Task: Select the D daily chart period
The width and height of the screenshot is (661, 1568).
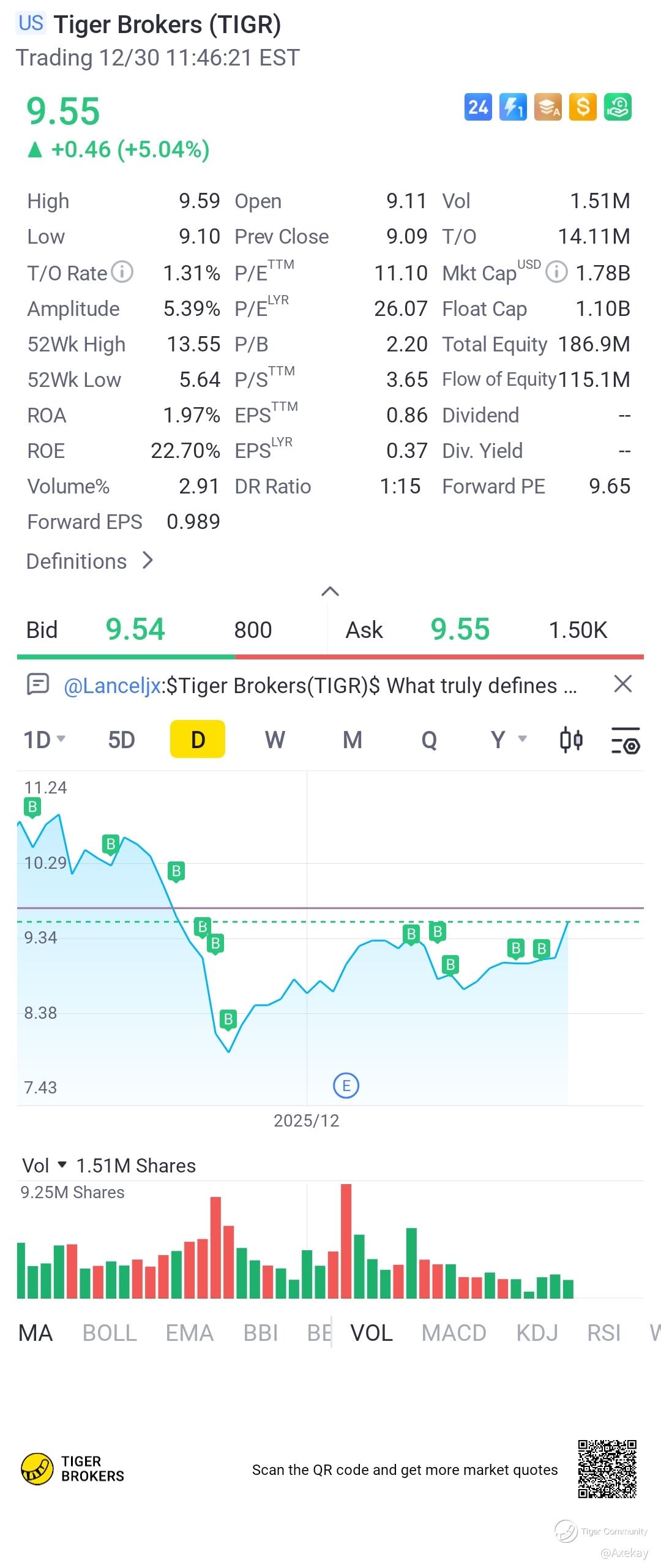Action: tap(198, 740)
